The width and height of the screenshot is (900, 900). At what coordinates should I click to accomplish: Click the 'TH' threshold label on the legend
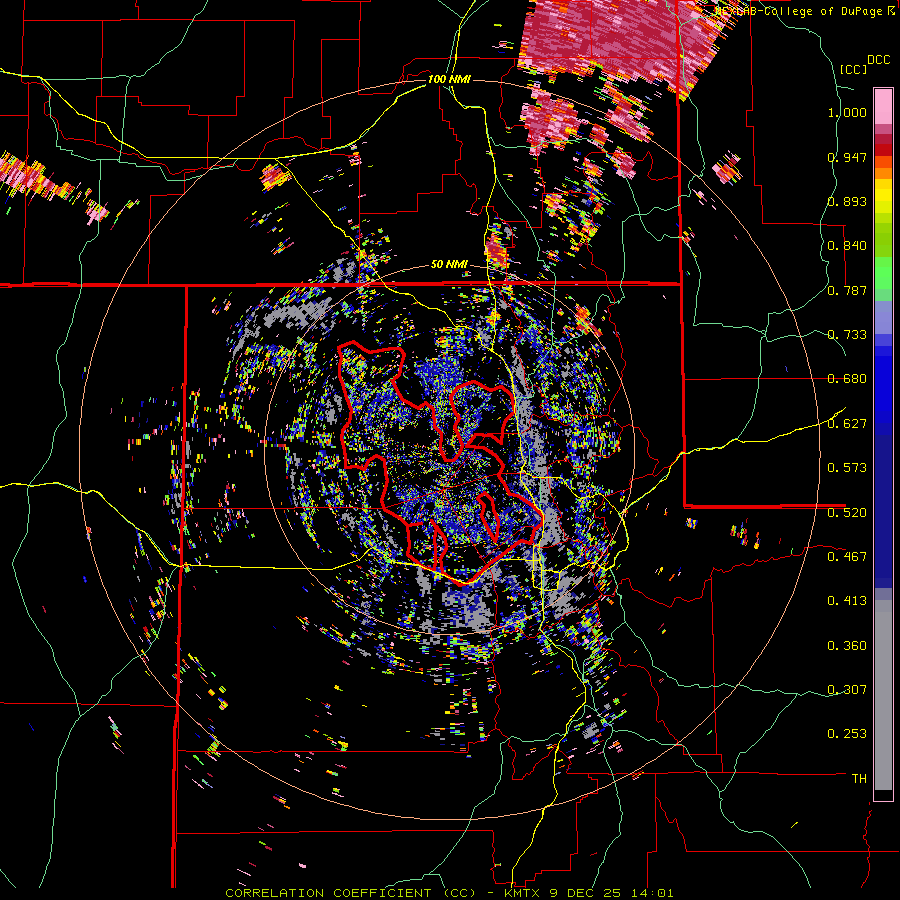(859, 779)
